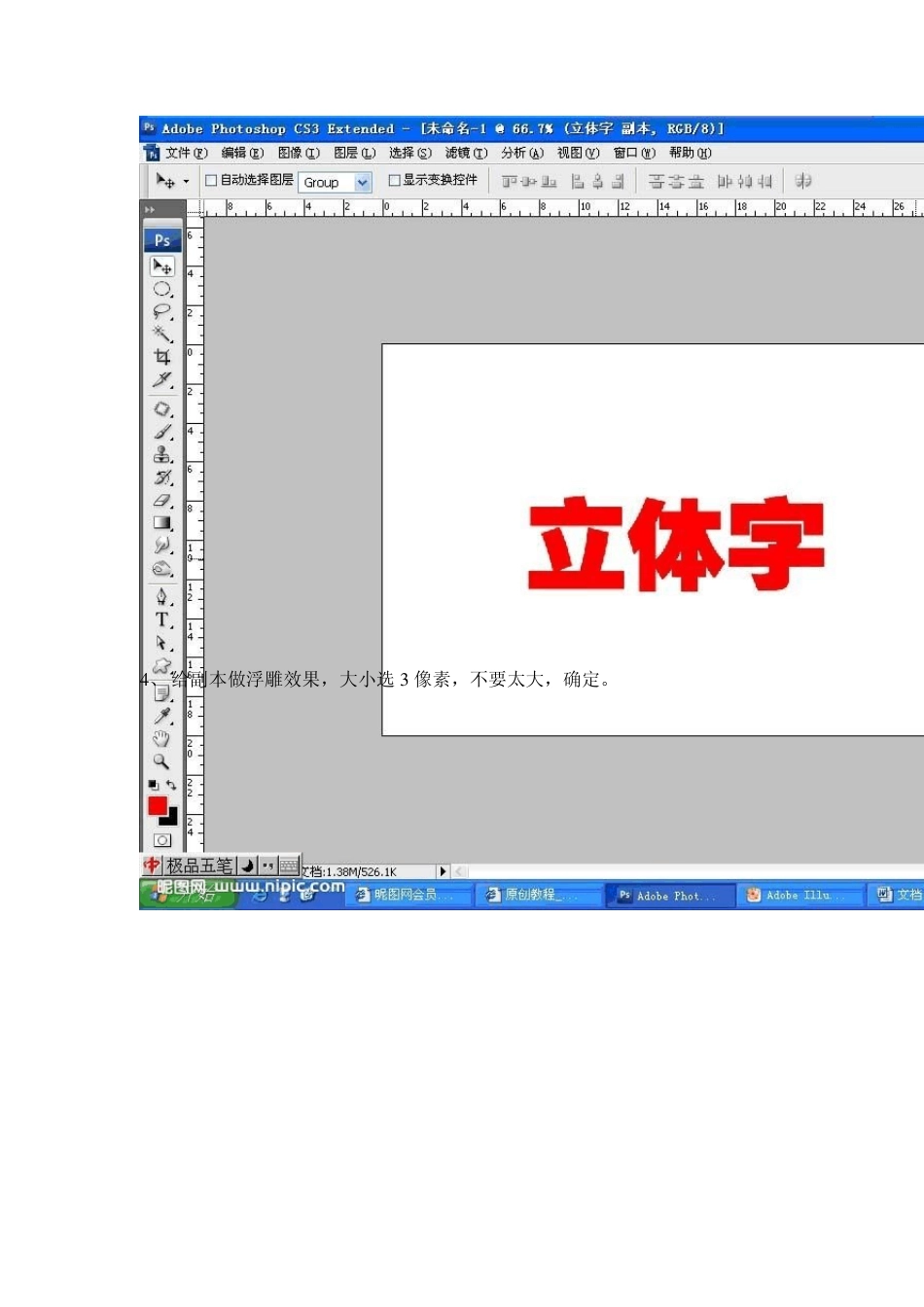Select the Gradient tool

161,523
